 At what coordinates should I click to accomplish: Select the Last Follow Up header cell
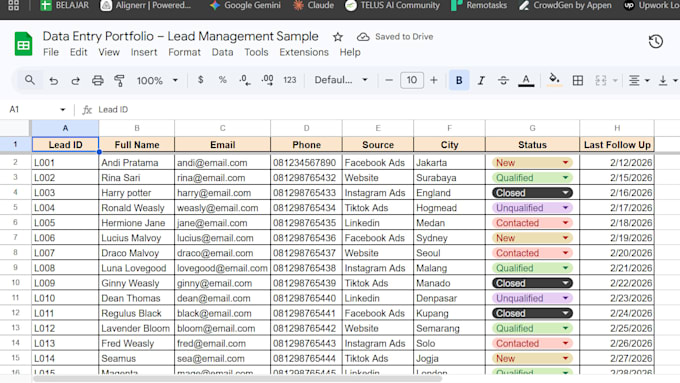(617, 145)
